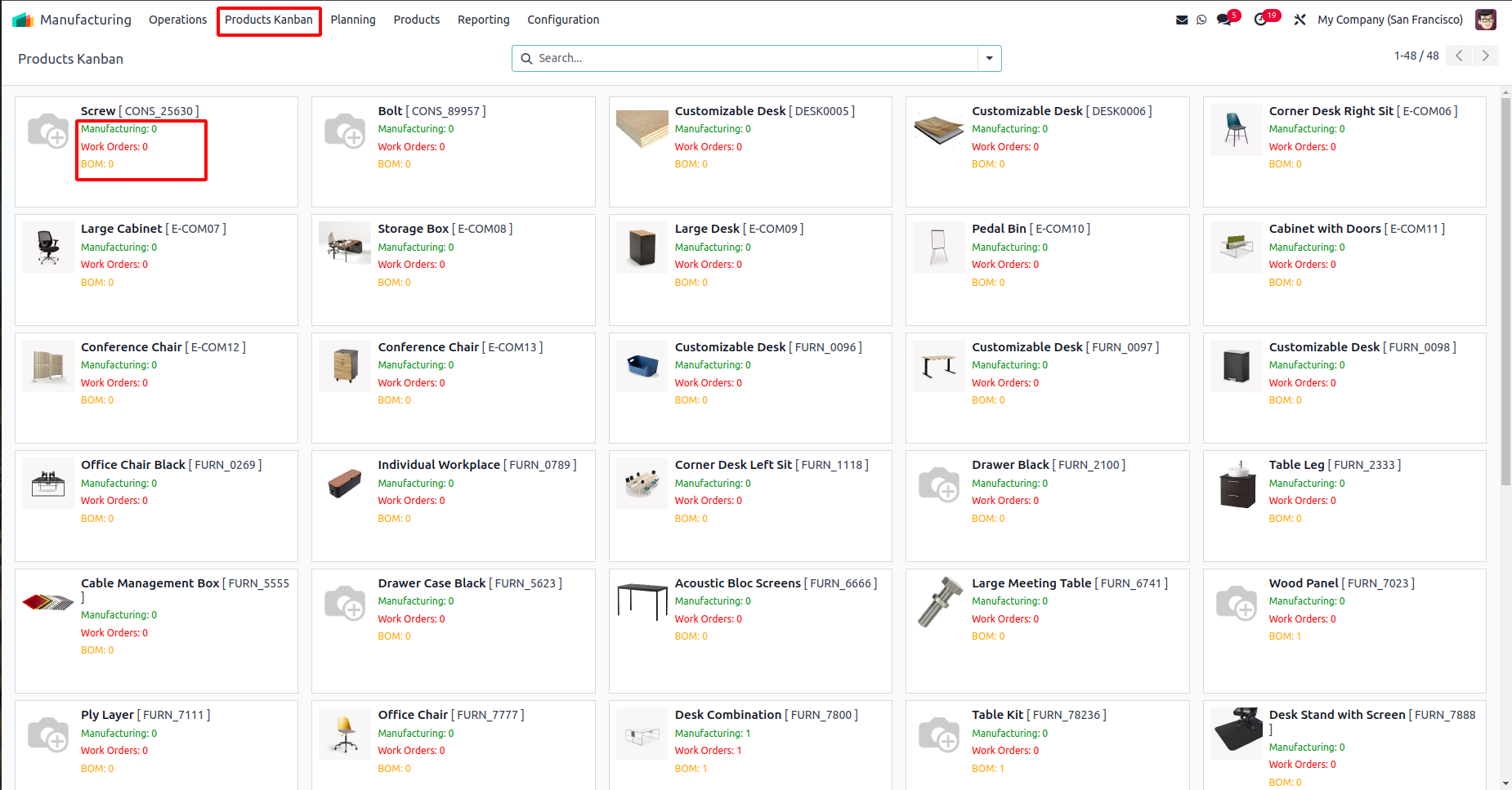This screenshot has width=1512, height=790.
Task: Open Customizable Desk FURN_0096 thumbnail
Action: coord(642,366)
